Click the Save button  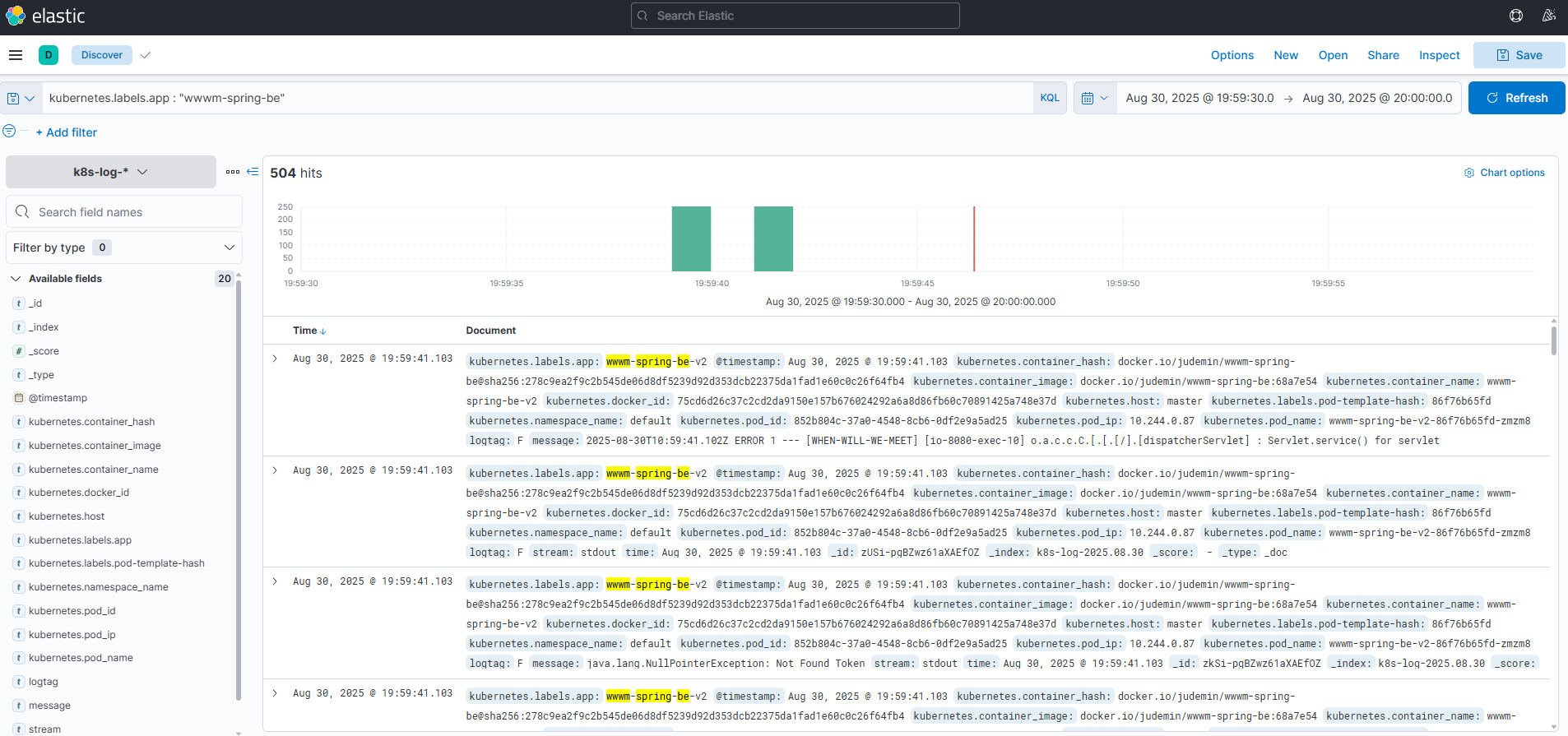click(x=1519, y=55)
